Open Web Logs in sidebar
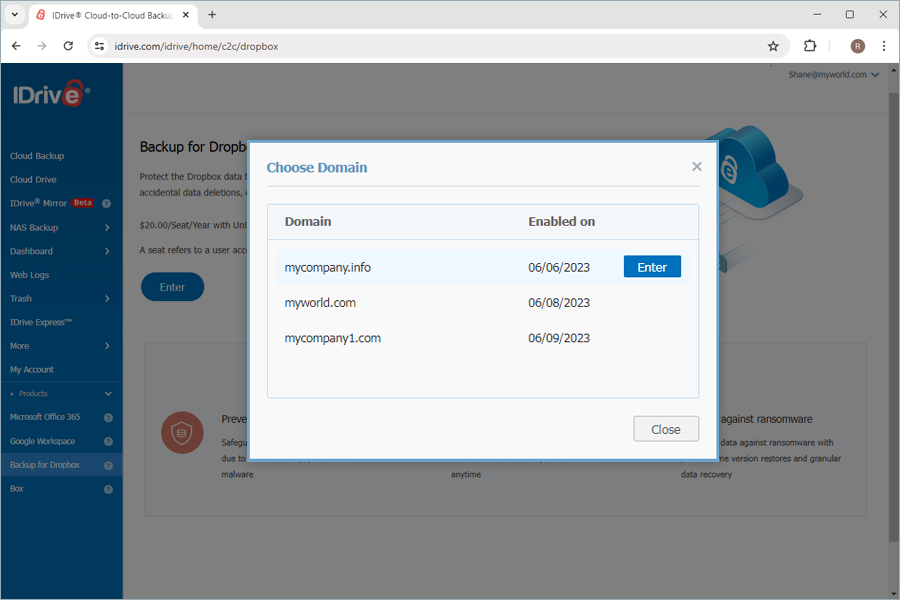900x600 pixels. click(29, 275)
